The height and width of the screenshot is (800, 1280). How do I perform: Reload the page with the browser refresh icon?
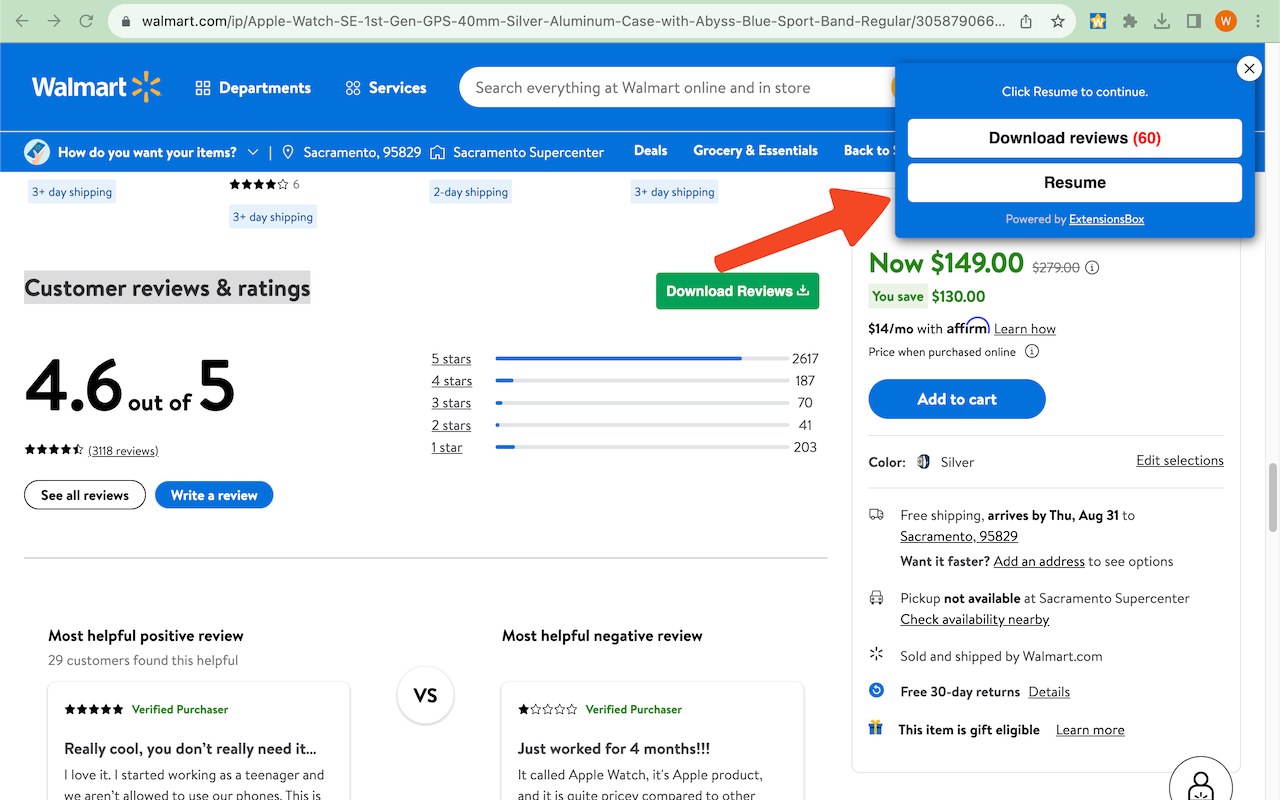pyautogui.click(x=86, y=21)
